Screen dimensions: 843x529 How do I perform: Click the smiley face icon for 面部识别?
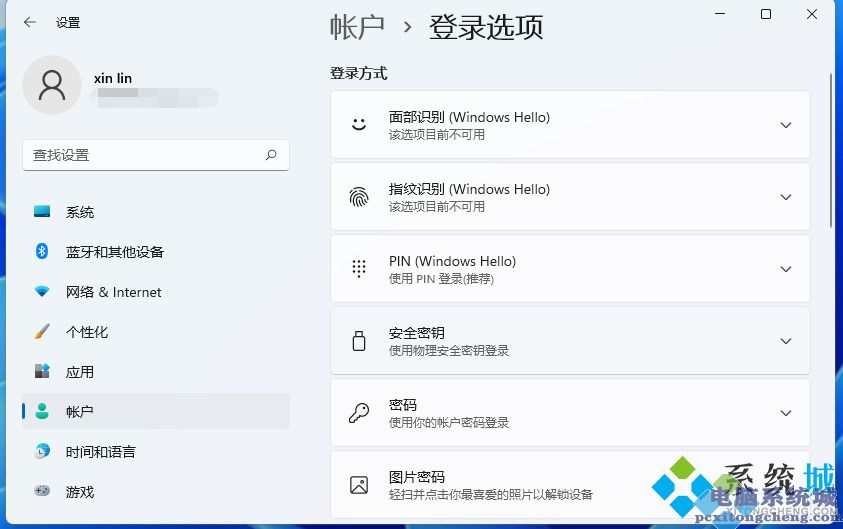pyautogui.click(x=359, y=125)
